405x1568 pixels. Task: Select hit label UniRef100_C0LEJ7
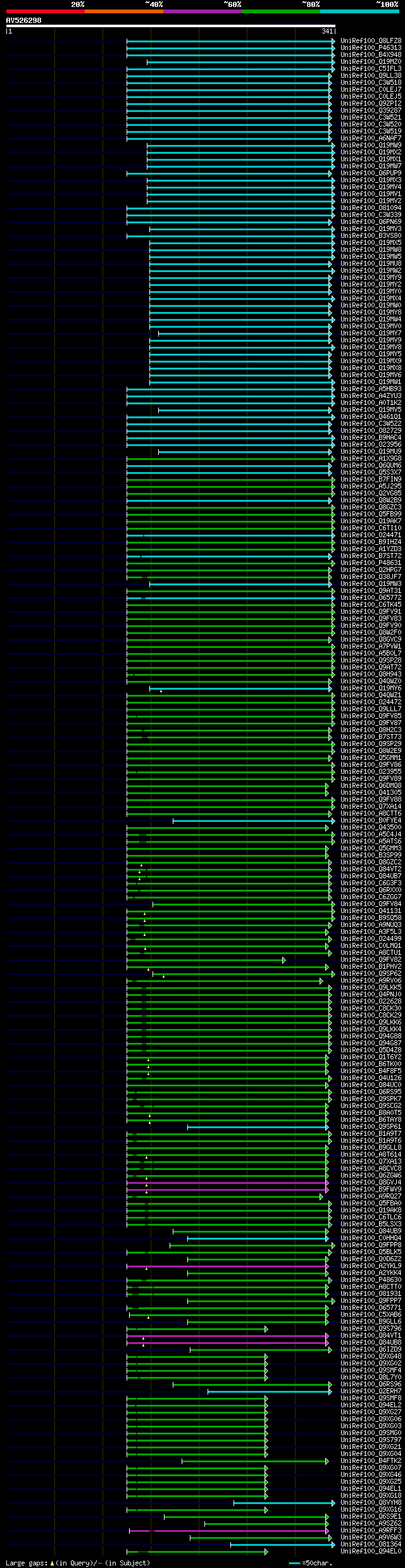371,90
